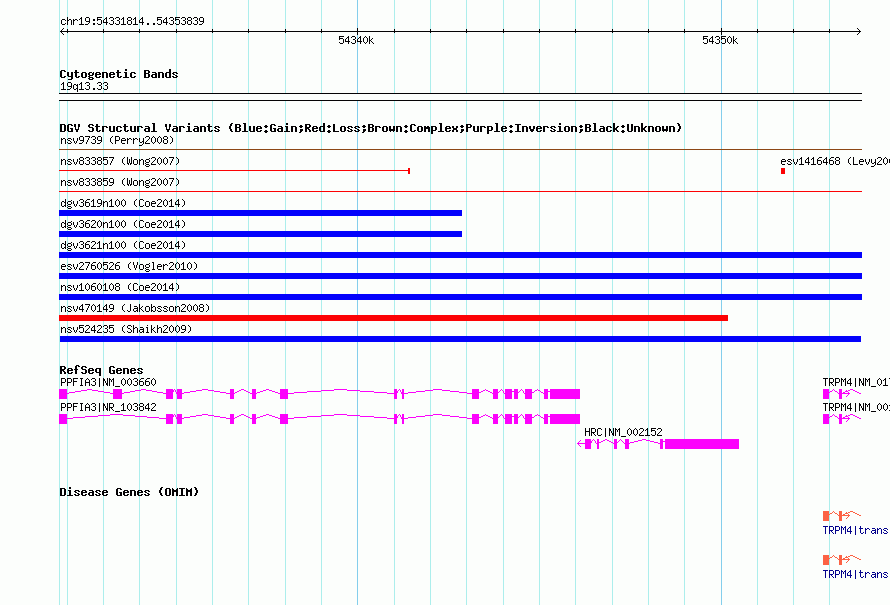Click the RefSeq Genes track title
The width and height of the screenshot is (890, 605).
[101, 370]
